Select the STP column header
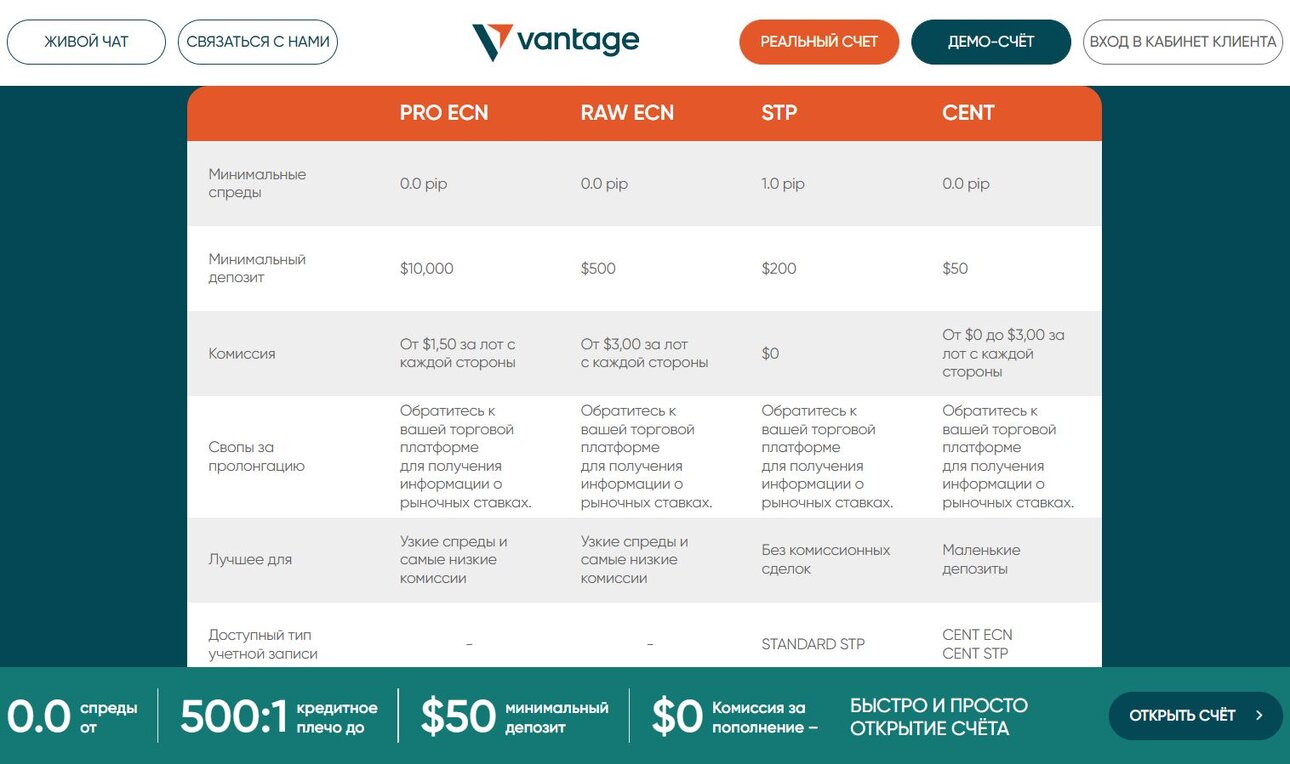The image size is (1290, 764). (x=779, y=113)
